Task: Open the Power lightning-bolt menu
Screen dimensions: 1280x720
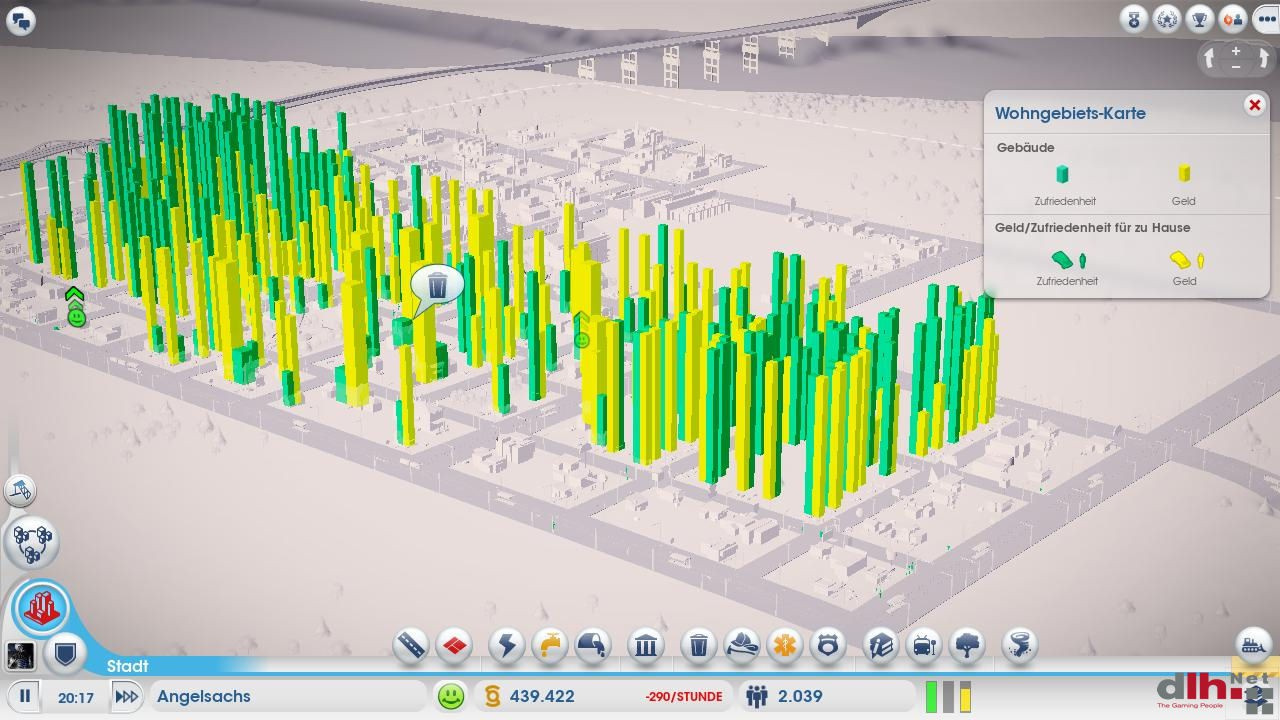Action: click(x=507, y=645)
